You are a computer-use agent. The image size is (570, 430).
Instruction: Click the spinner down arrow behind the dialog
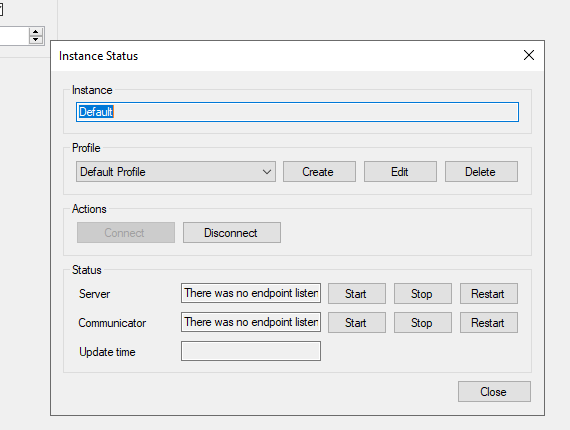point(36,40)
